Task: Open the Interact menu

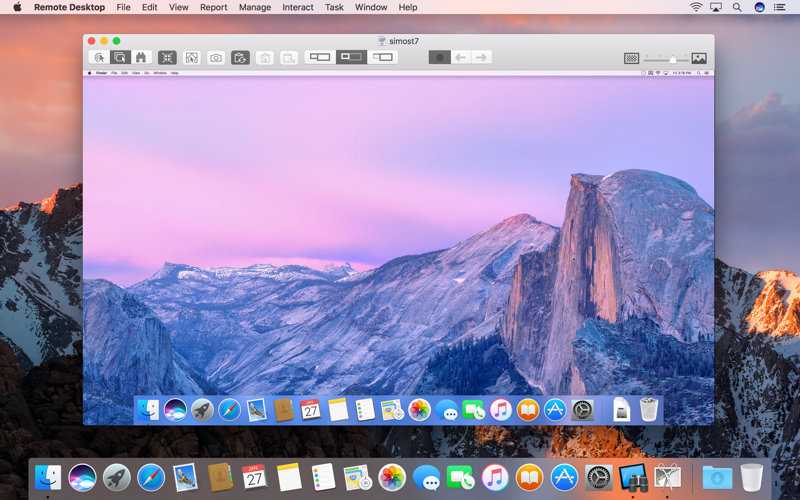Action: coord(297,7)
